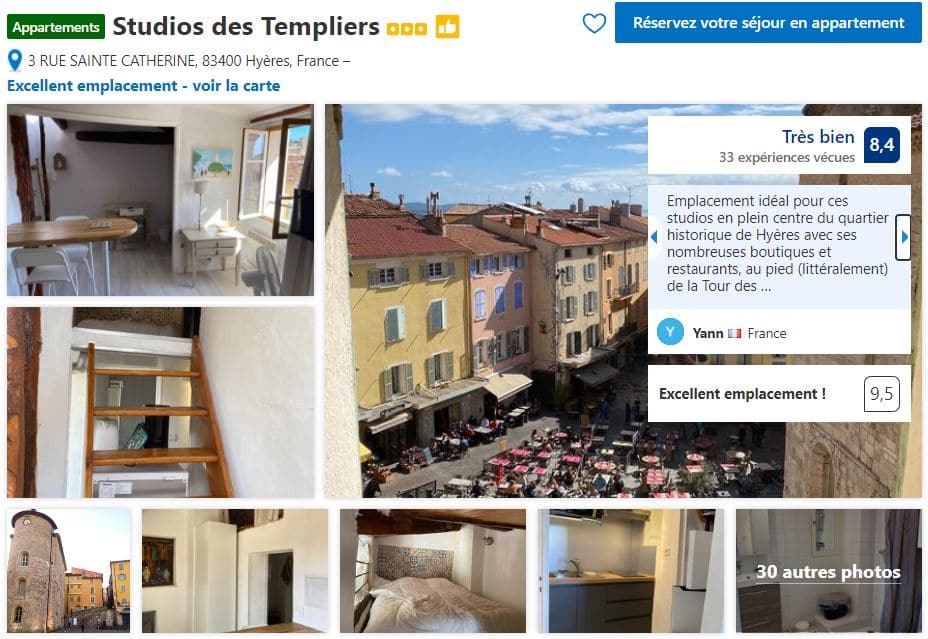The height and width of the screenshot is (639, 928).
Task: Open the kitchen sink thumbnail
Action: point(631,571)
